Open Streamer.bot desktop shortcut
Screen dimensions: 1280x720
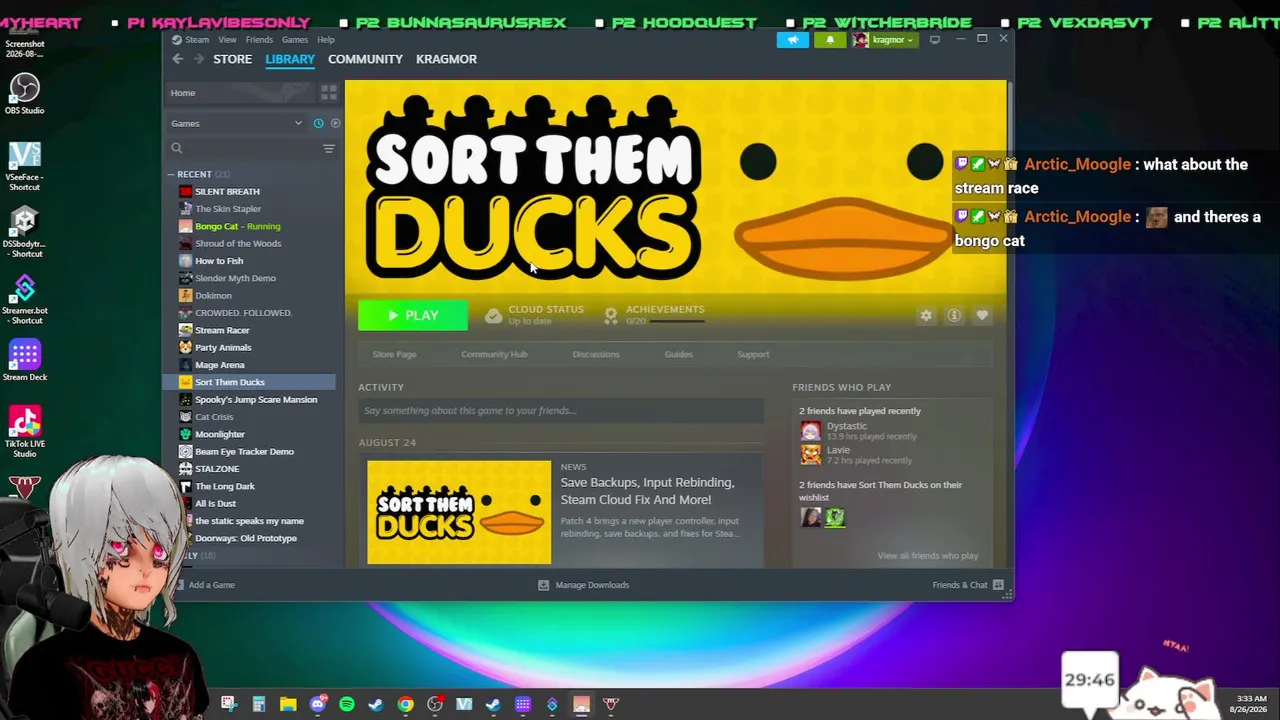(25, 300)
